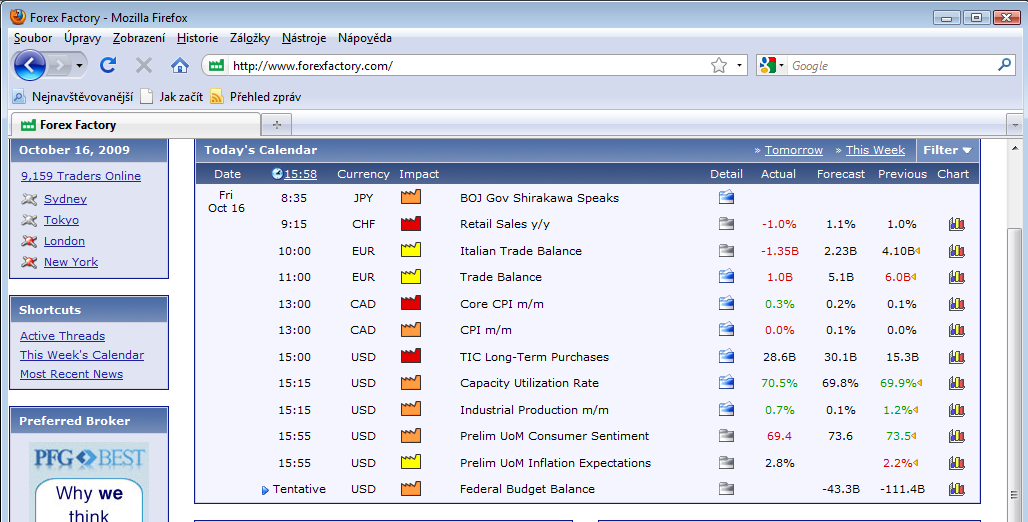Open the Záložky menu
The width and height of the screenshot is (1028, 522).
pyautogui.click(x=250, y=38)
